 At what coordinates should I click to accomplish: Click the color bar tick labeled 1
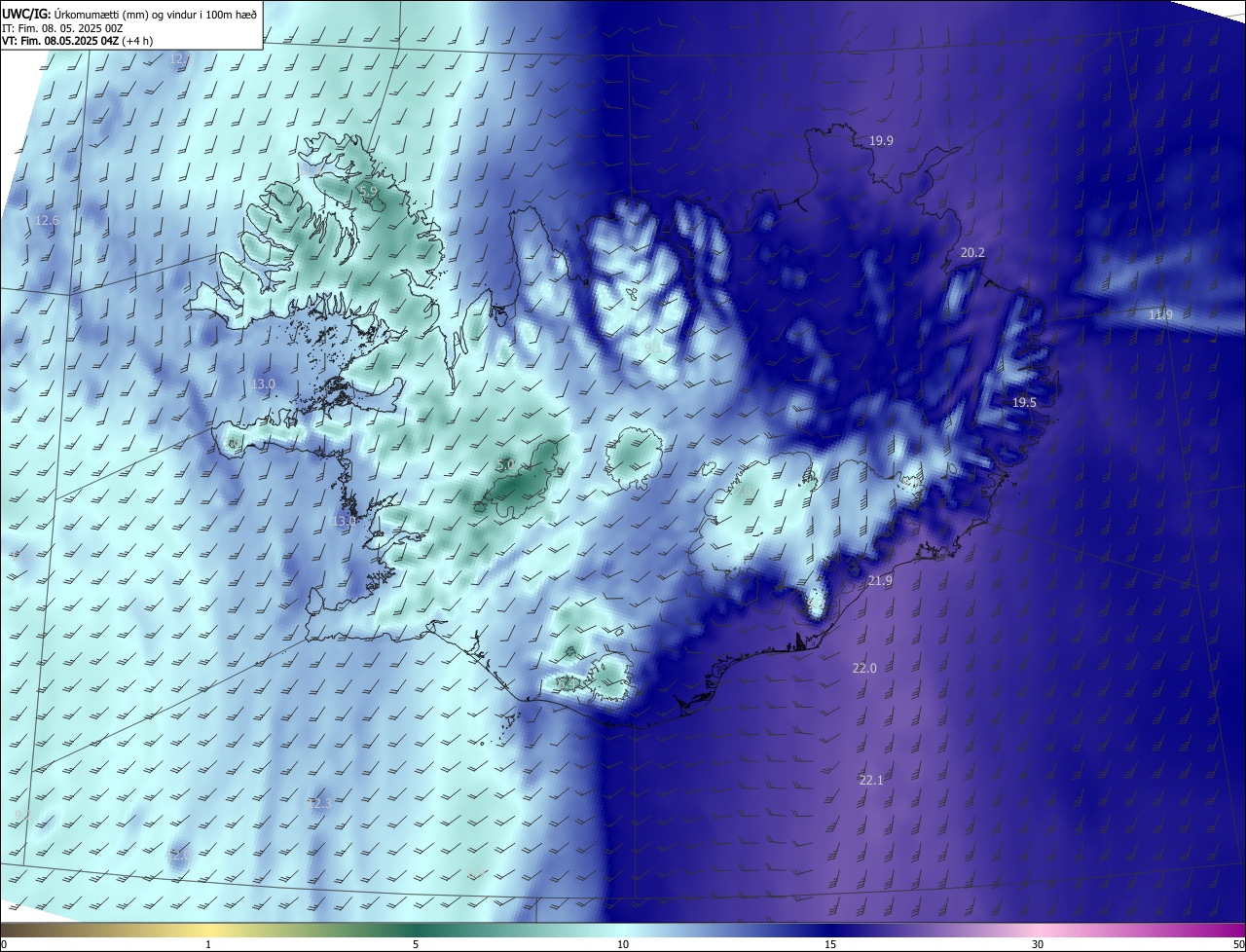[208, 944]
